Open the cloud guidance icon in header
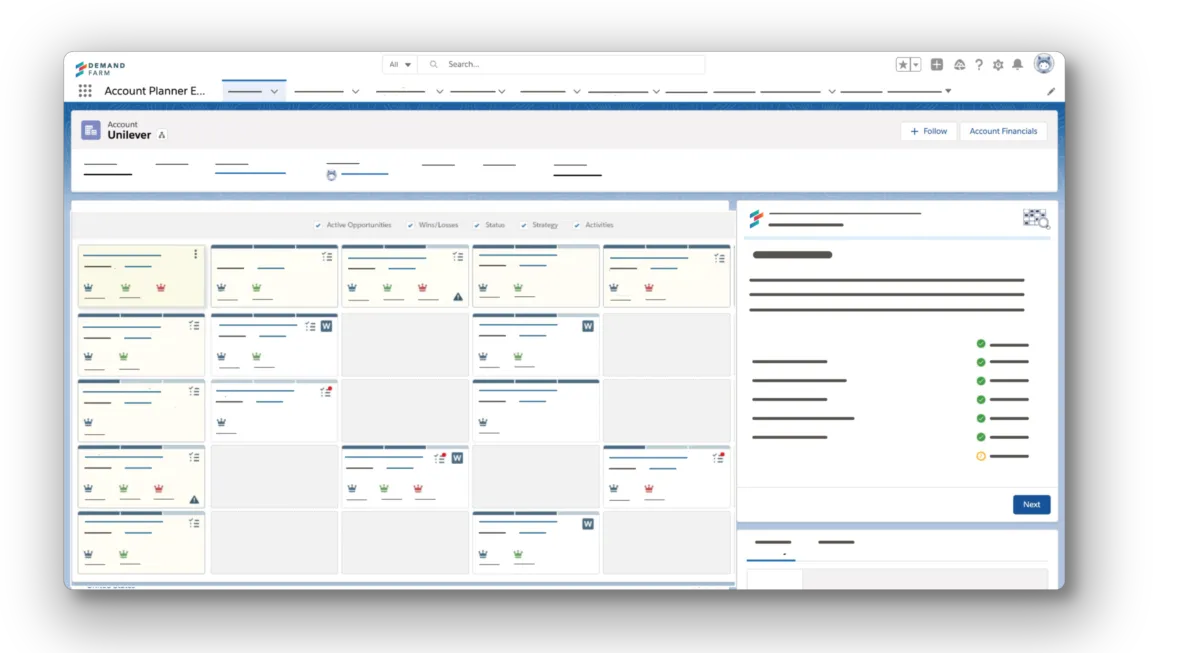 pos(959,64)
